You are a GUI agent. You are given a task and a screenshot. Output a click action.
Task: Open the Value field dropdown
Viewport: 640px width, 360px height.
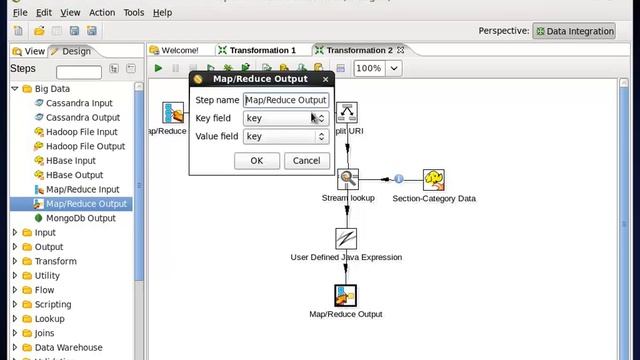tap(322, 136)
